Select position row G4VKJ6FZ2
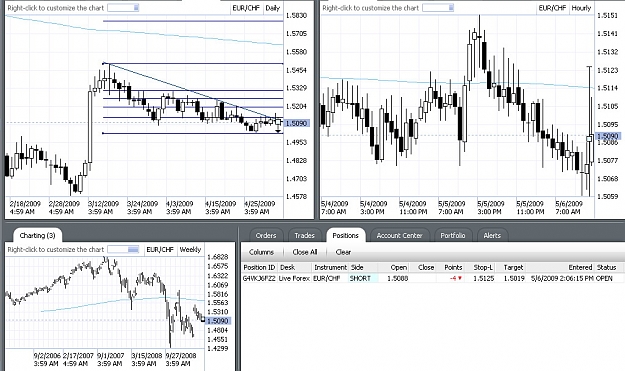 coord(433,278)
